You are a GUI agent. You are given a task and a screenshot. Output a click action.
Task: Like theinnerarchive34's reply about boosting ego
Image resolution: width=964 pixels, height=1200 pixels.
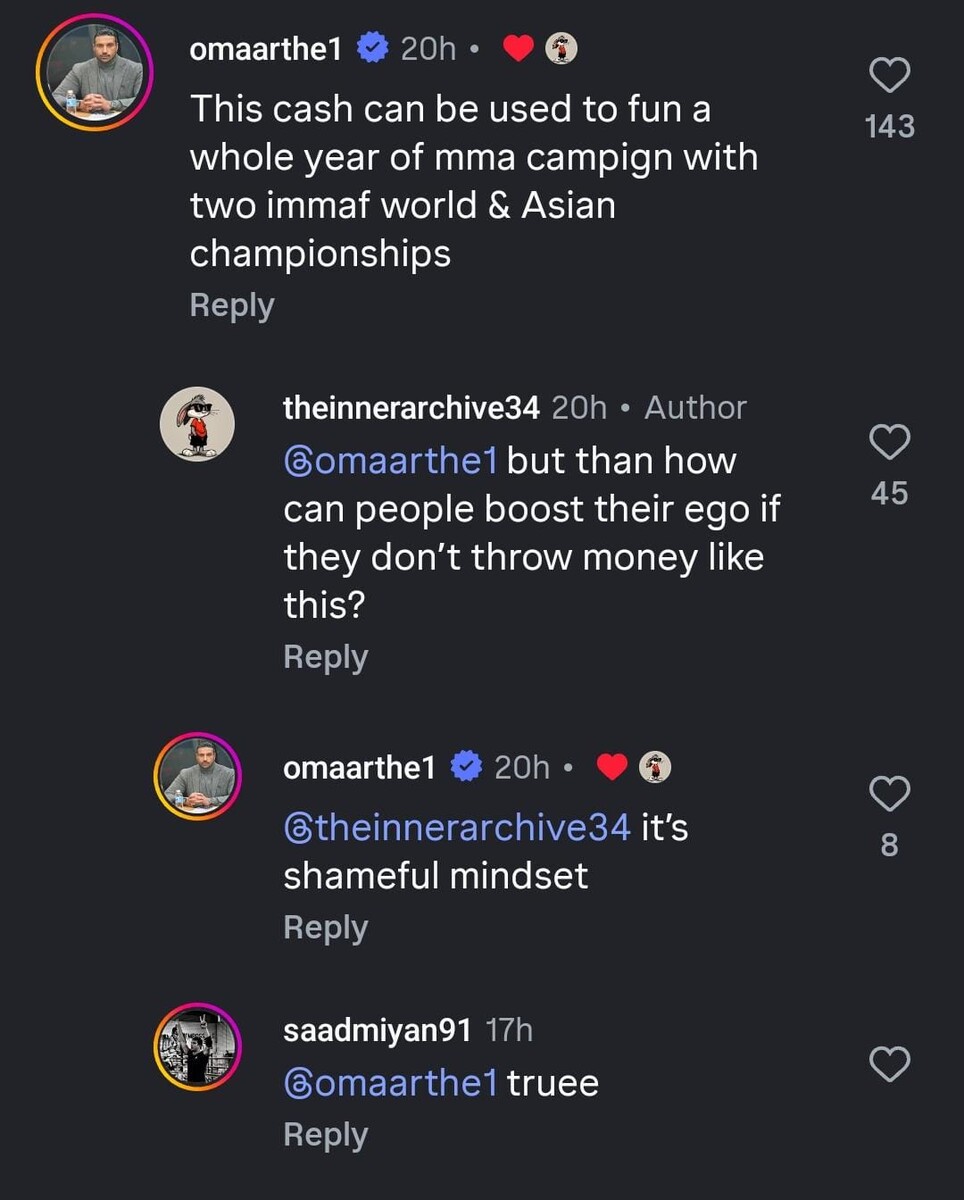tap(889, 443)
